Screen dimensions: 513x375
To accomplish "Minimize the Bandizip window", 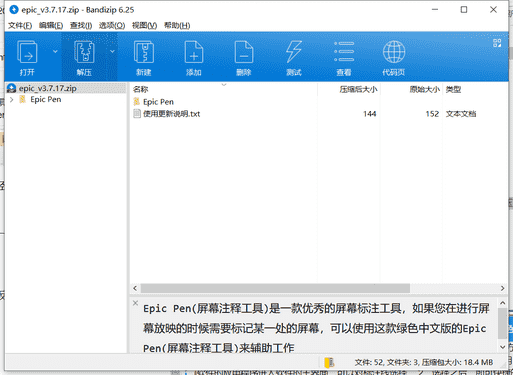I will (435, 10).
